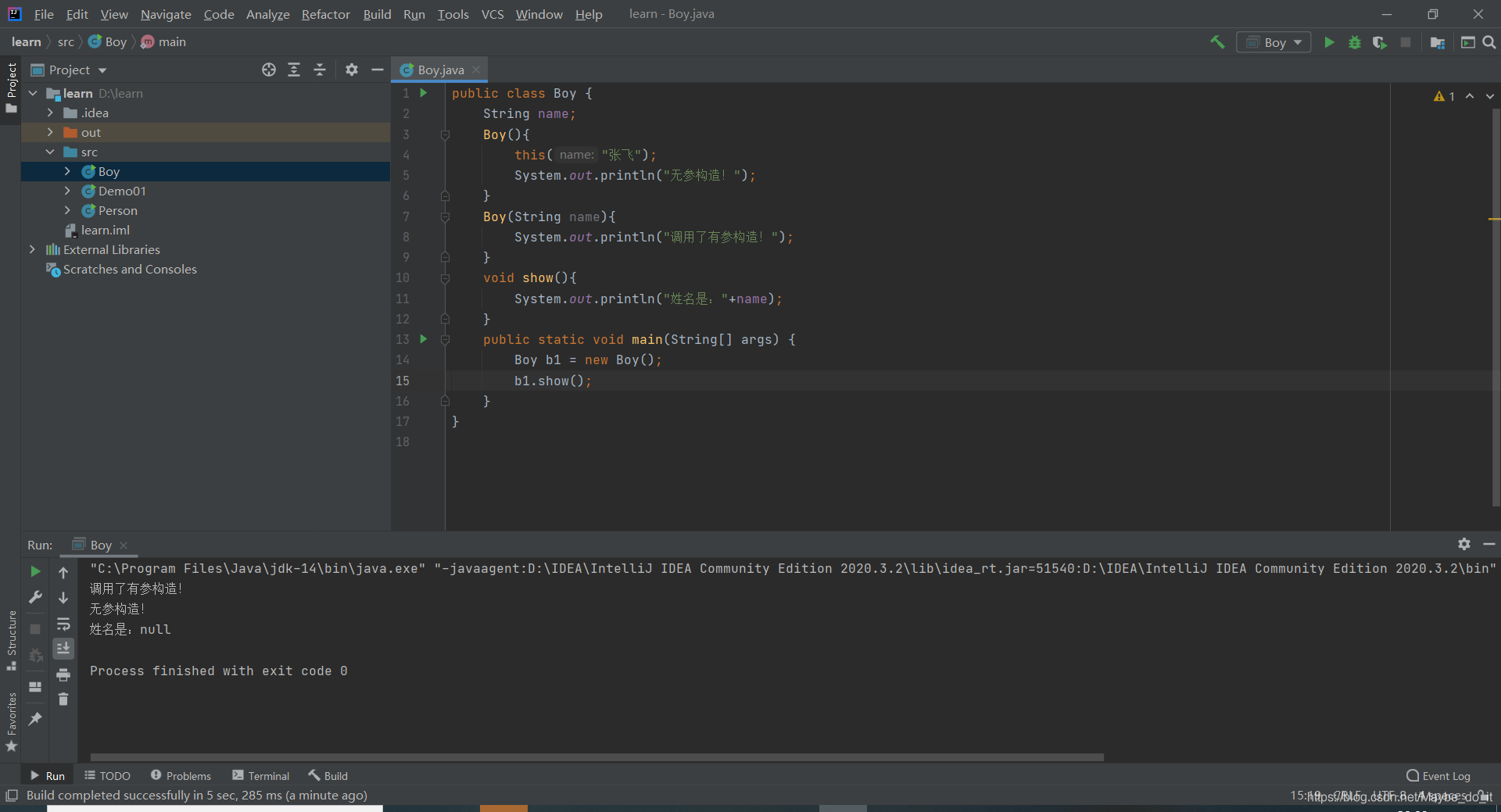
Task: Toggle Soft-Wrap in Run console
Action: (x=63, y=624)
